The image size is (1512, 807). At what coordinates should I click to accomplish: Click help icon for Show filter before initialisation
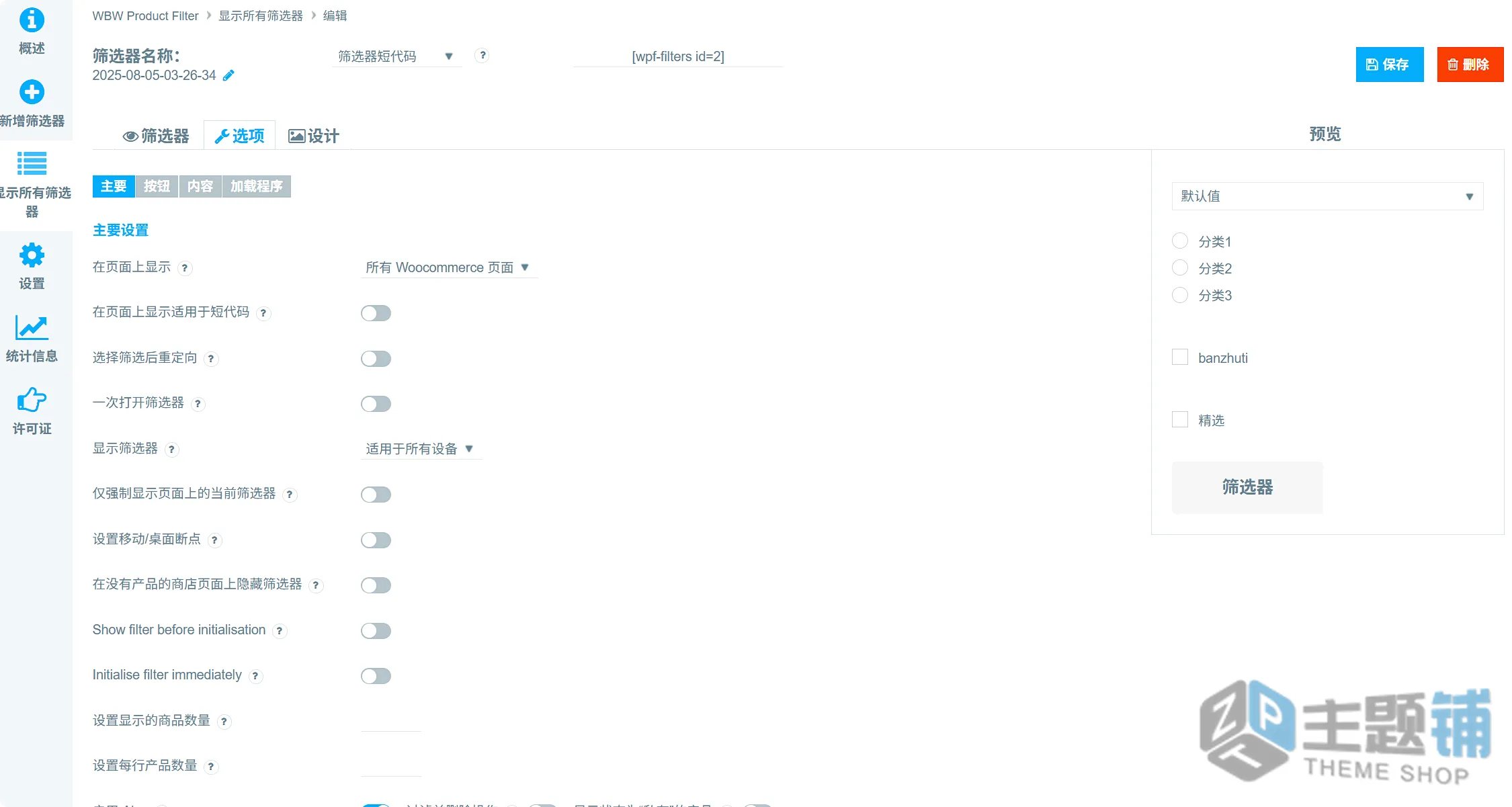click(280, 631)
